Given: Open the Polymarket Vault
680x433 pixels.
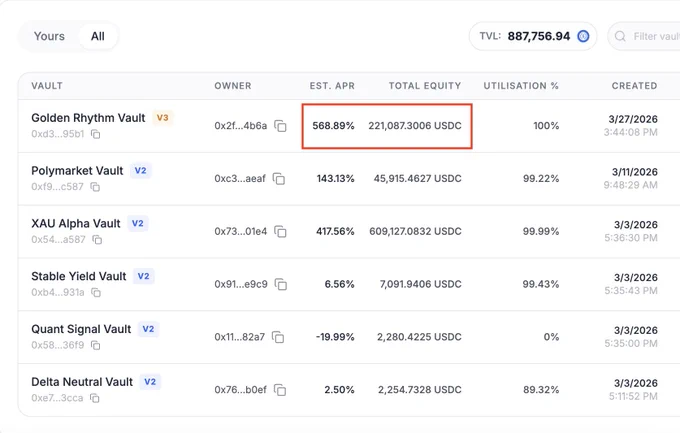Looking at the screenshot, I should [x=77, y=171].
